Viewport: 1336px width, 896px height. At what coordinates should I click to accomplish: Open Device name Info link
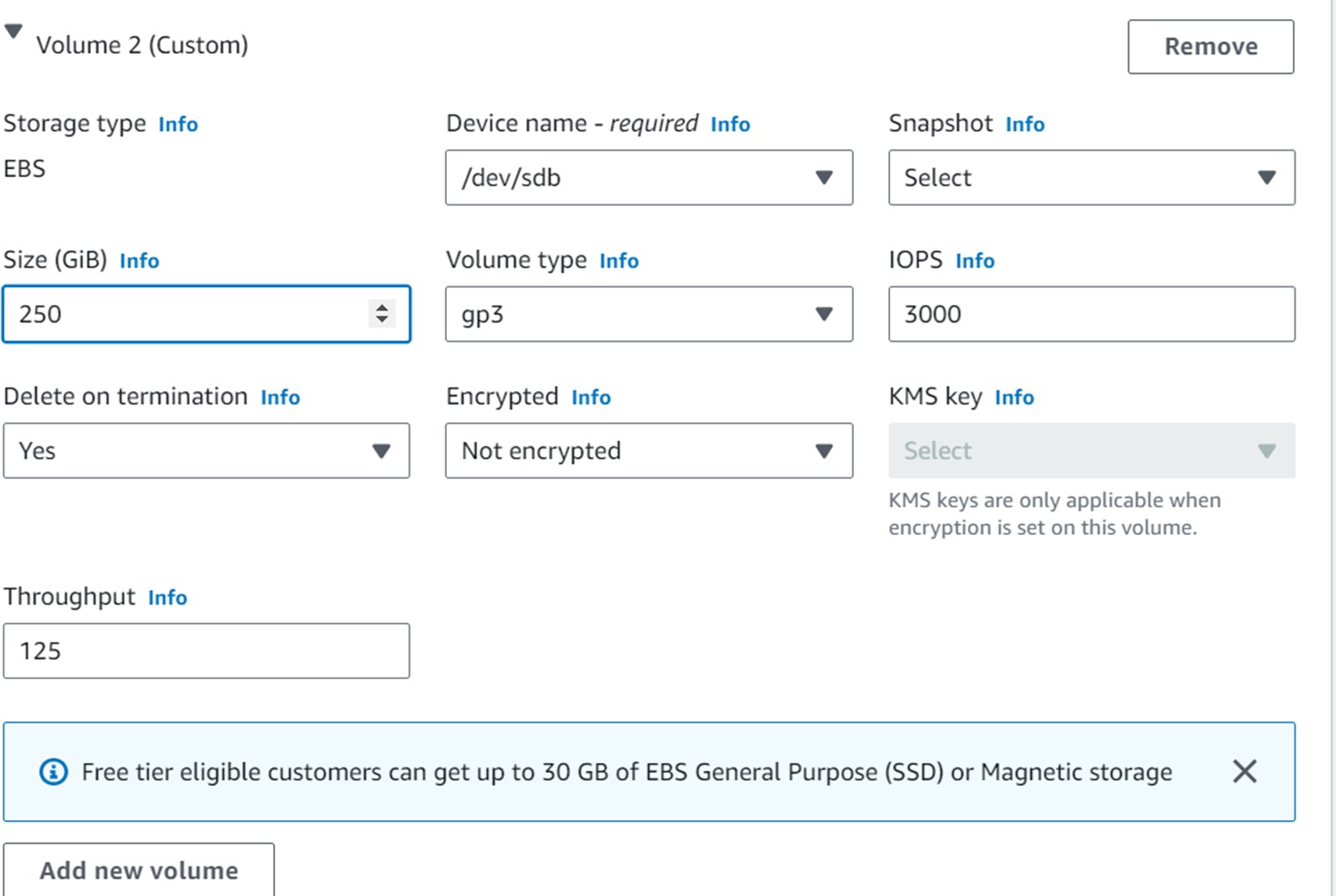coord(731,124)
